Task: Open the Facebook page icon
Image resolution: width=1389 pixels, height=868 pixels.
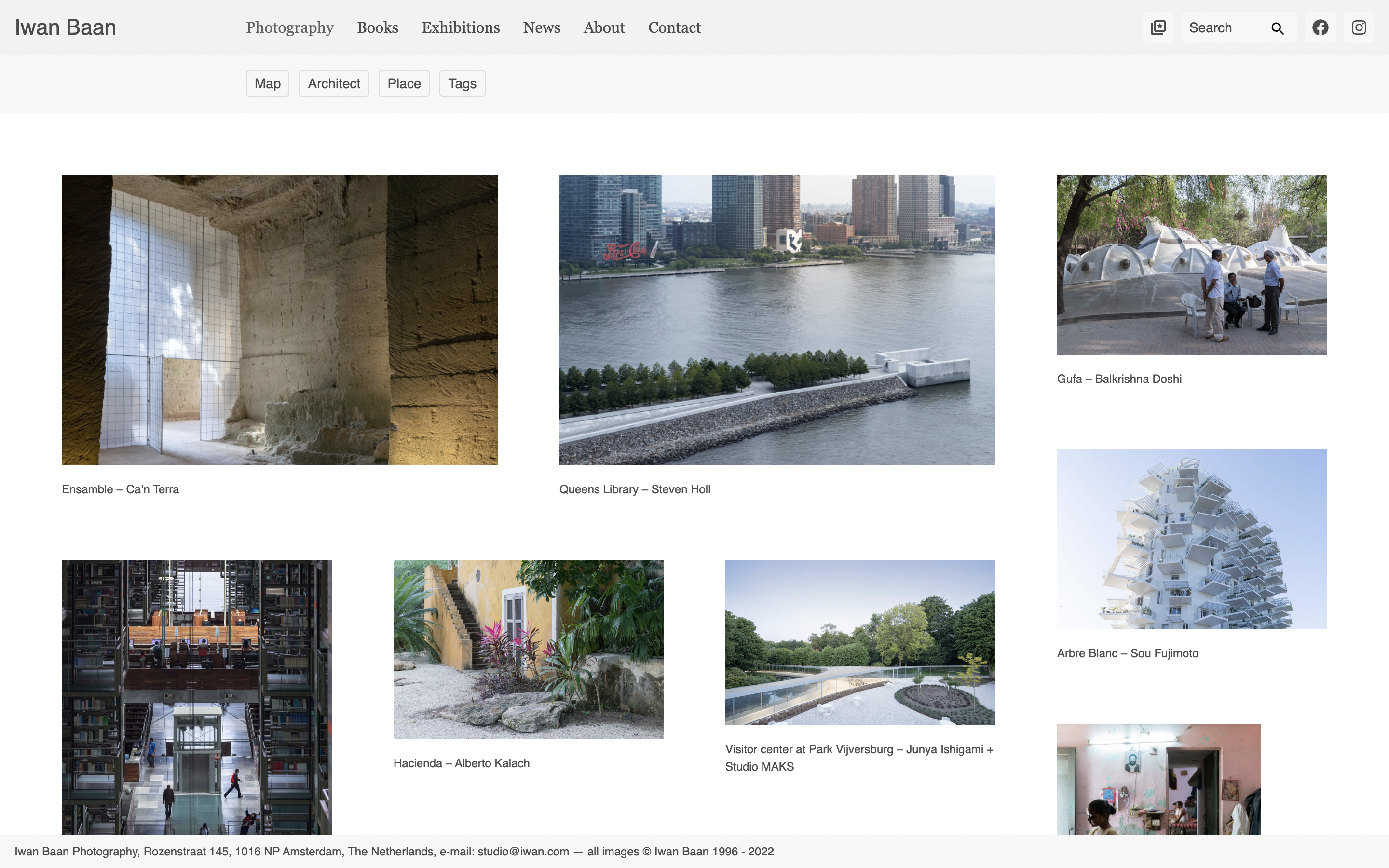Action: [1320, 27]
